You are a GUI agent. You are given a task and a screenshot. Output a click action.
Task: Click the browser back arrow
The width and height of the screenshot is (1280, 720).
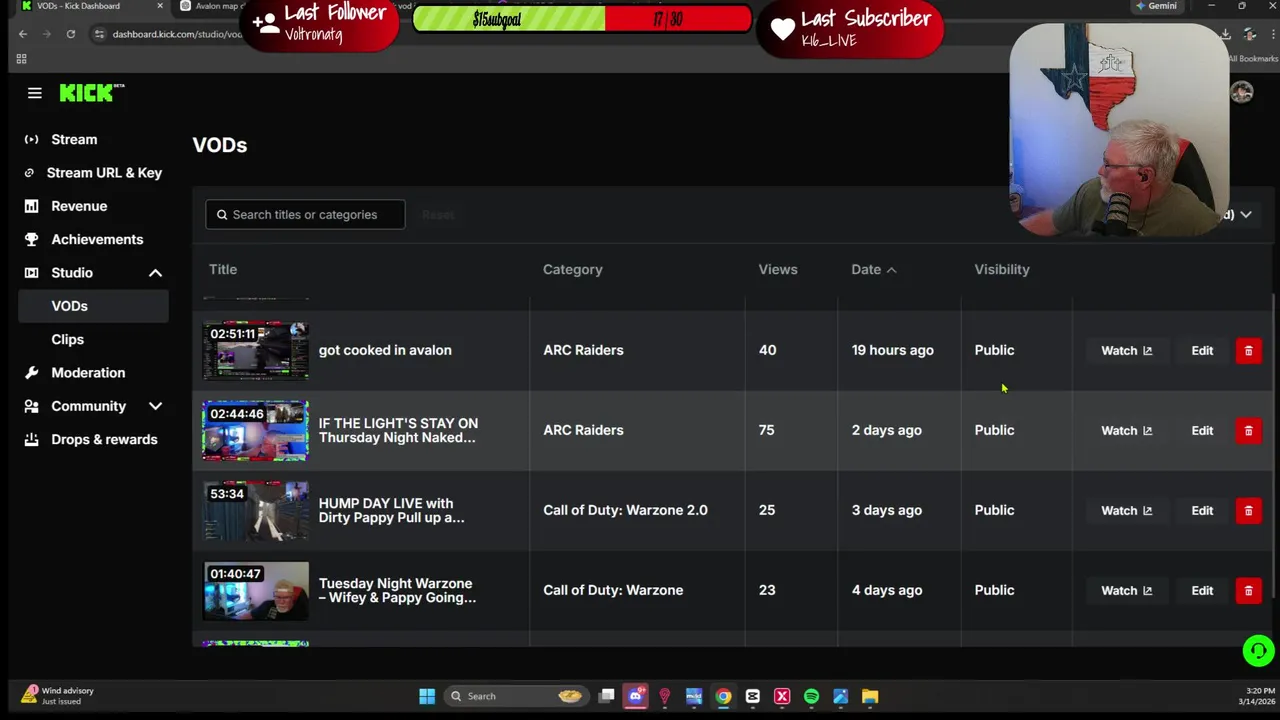(x=23, y=34)
